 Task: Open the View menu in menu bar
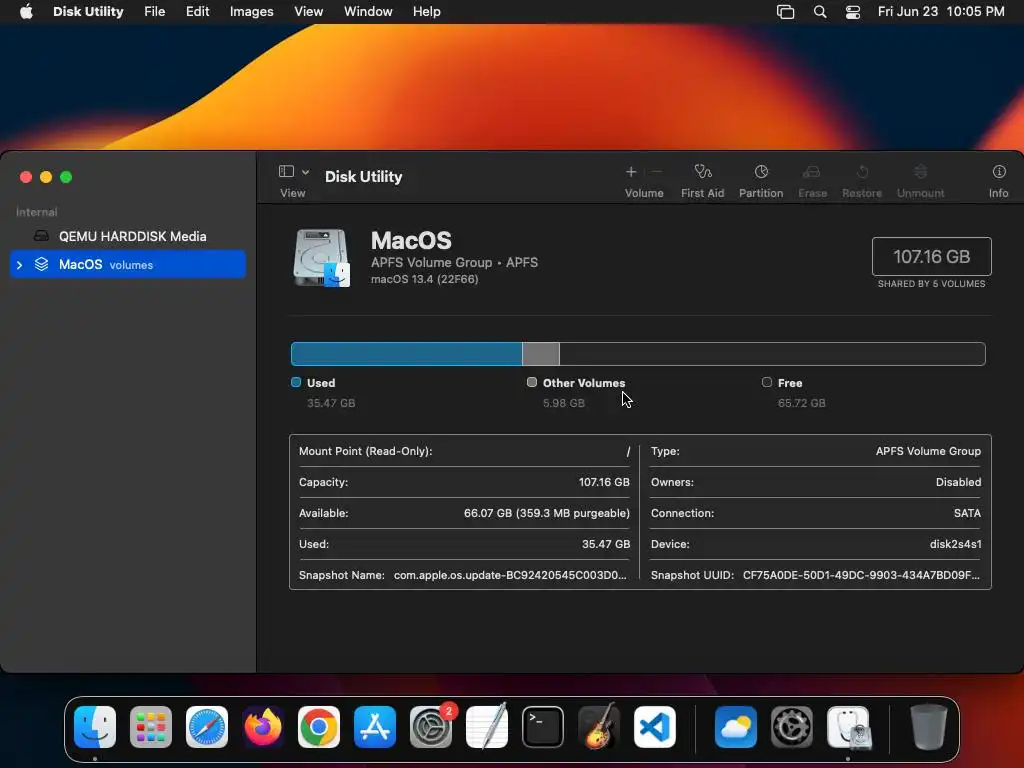[308, 12]
